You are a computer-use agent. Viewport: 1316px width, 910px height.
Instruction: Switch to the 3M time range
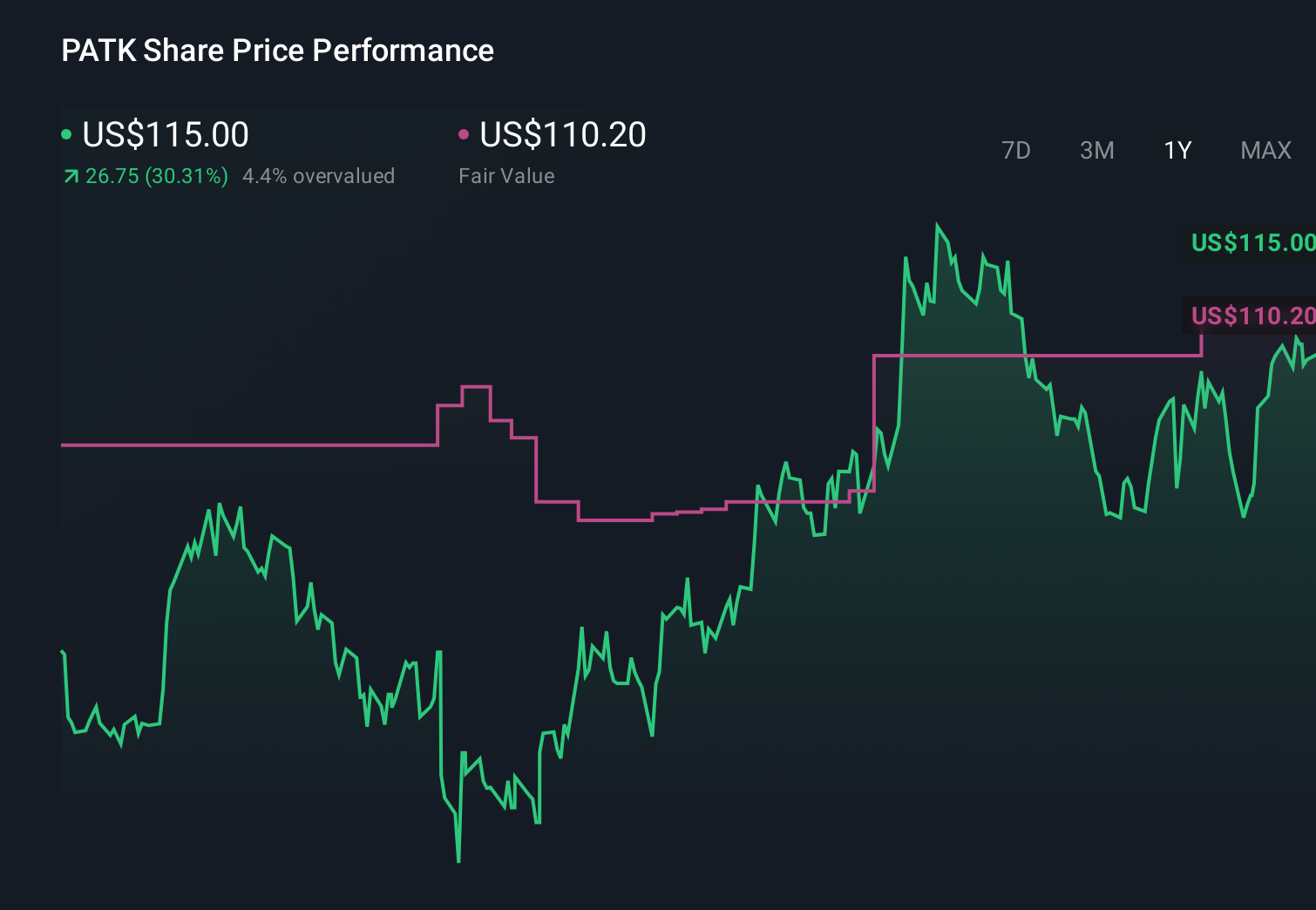(x=1096, y=150)
